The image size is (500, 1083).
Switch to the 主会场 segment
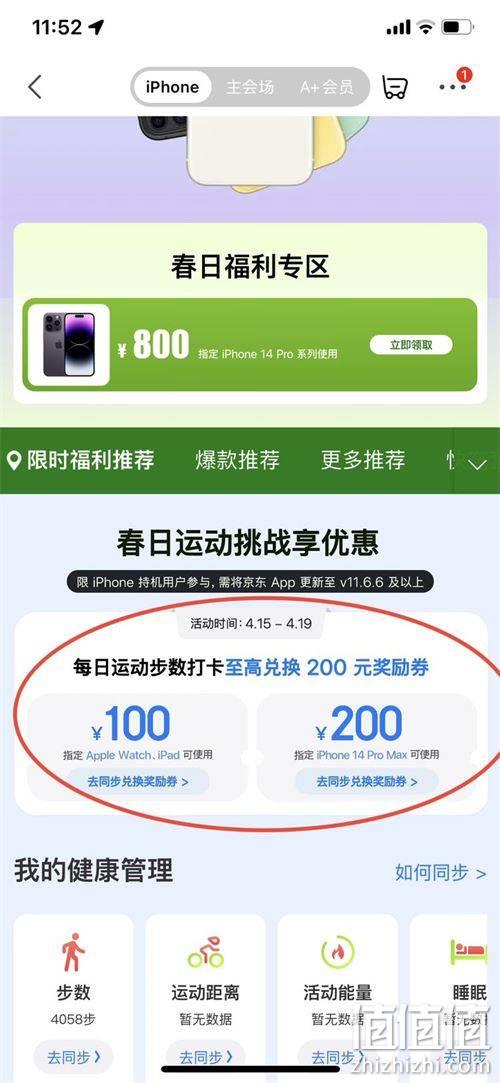pos(250,87)
